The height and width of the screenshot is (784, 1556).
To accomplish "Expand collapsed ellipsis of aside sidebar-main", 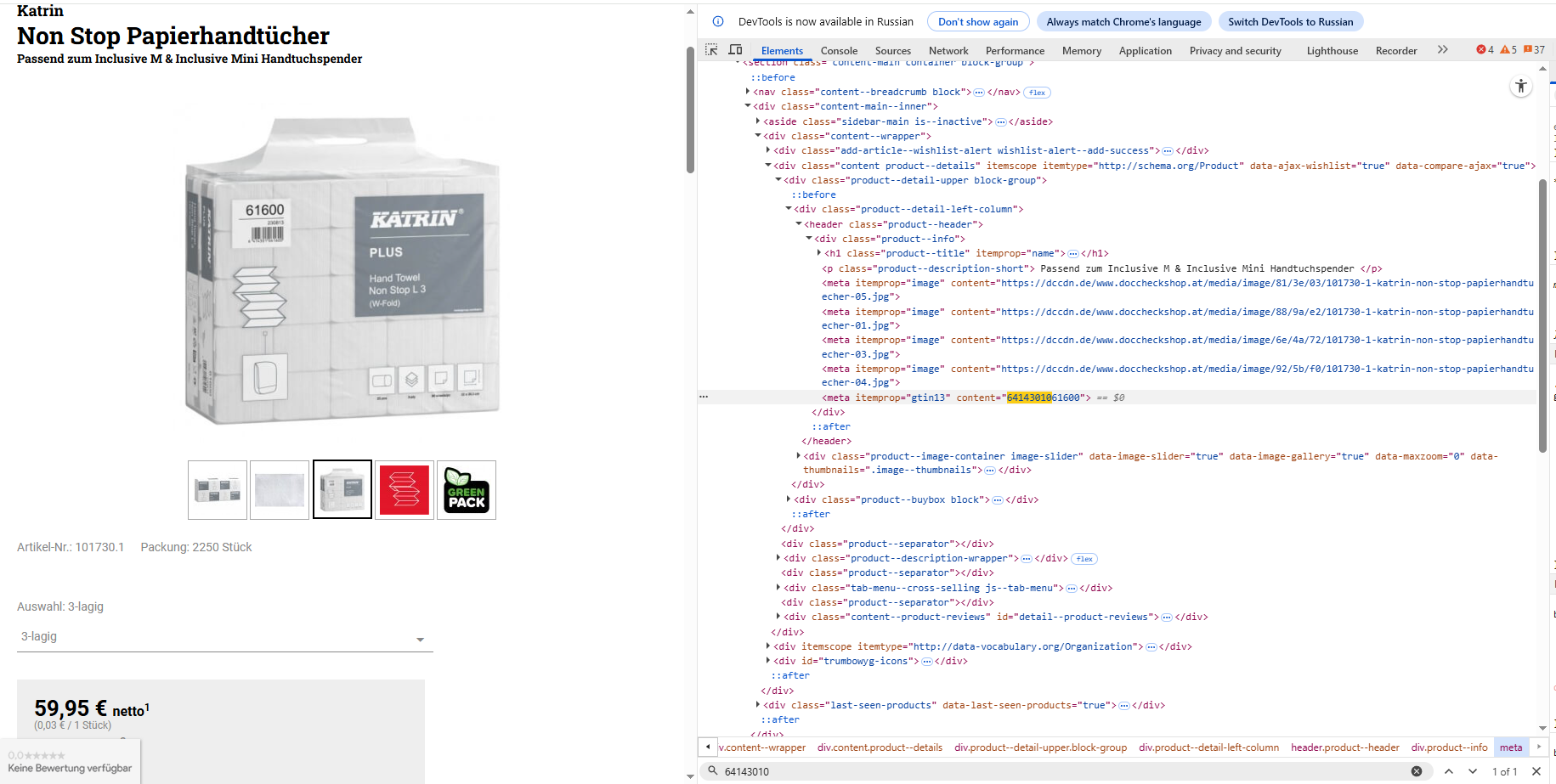I will point(1001,122).
